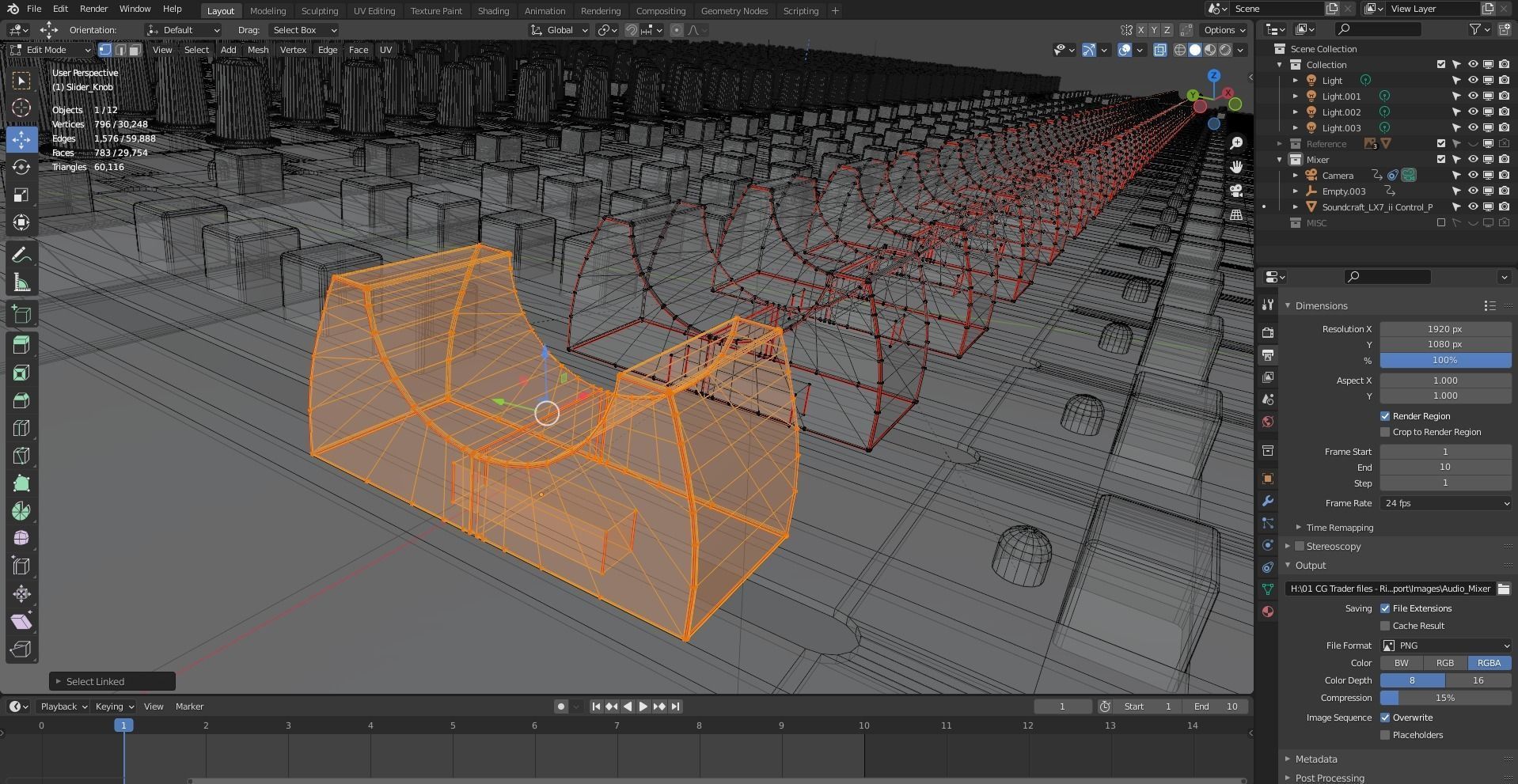Image resolution: width=1518 pixels, height=784 pixels.
Task: Click the viewport pan hand icon
Action: (x=1236, y=167)
